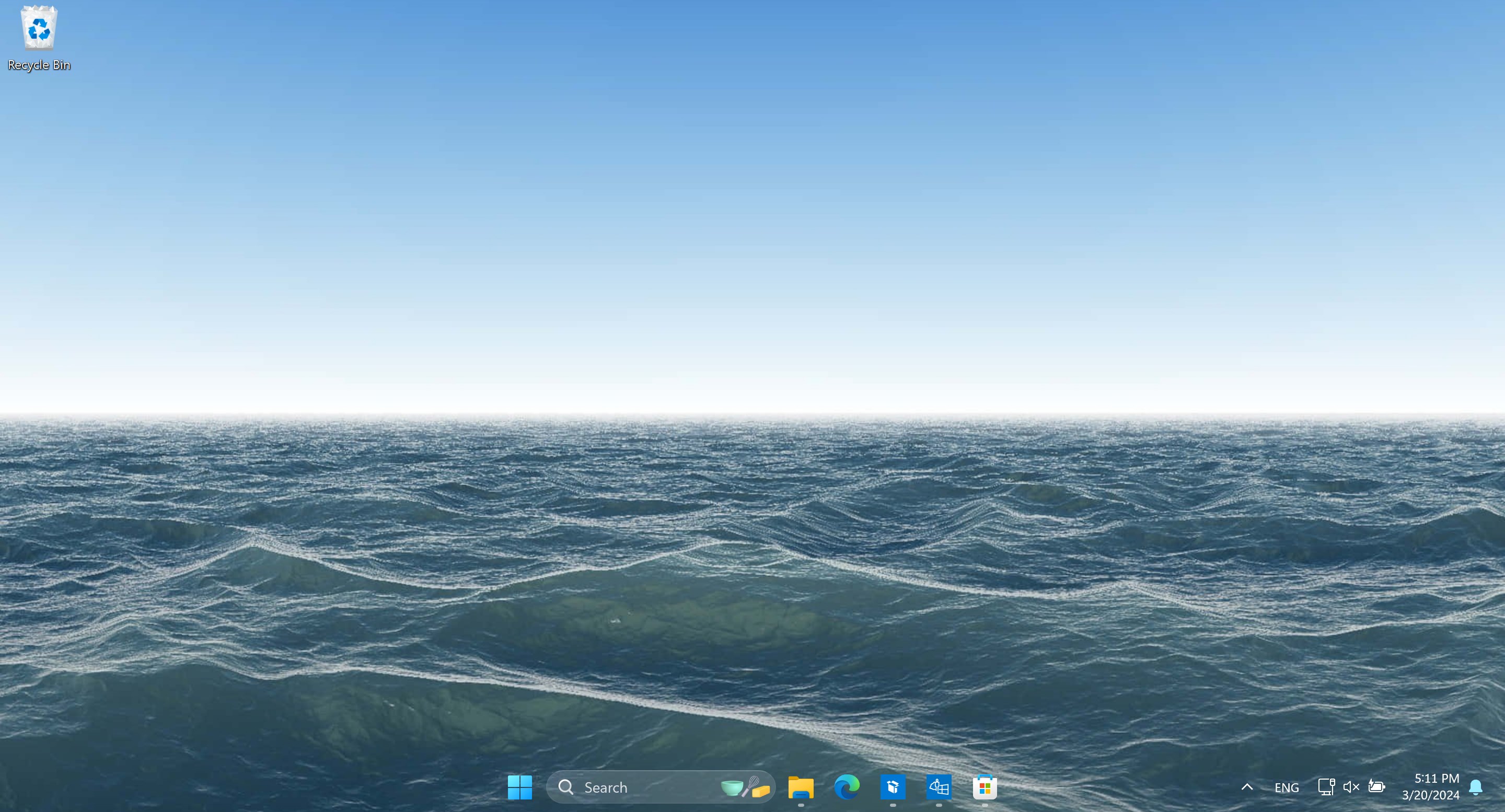Click the magnifying glass search icon

click(x=565, y=787)
